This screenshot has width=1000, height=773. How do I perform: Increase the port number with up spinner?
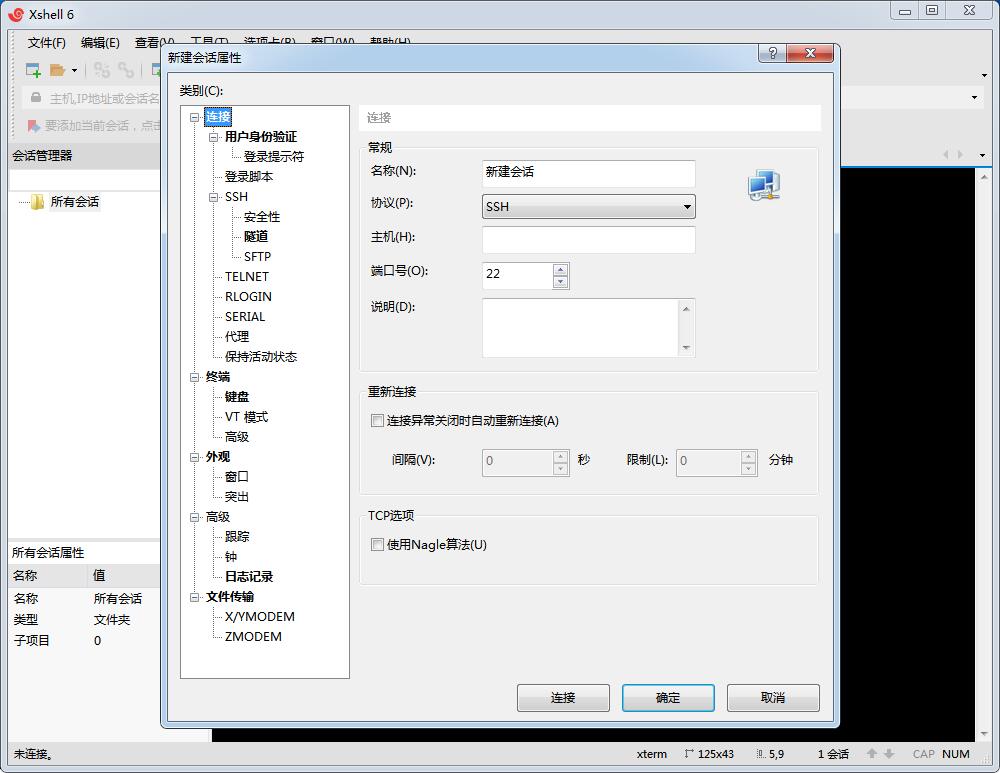[561, 270]
